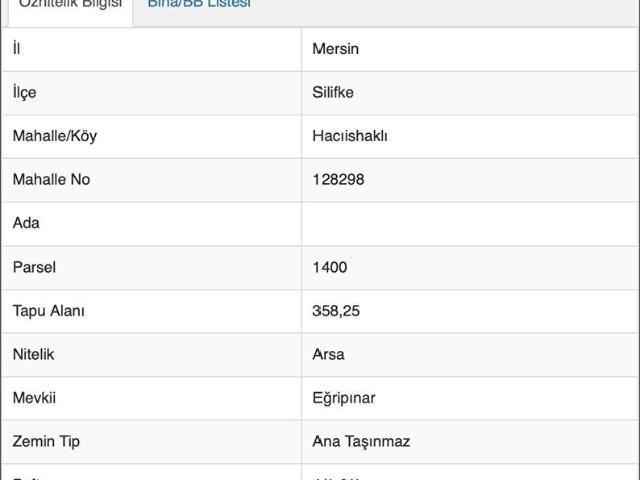This screenshot has width=640, height=480.
Task: Select the Silifke district value
Action: coord(333,93)
